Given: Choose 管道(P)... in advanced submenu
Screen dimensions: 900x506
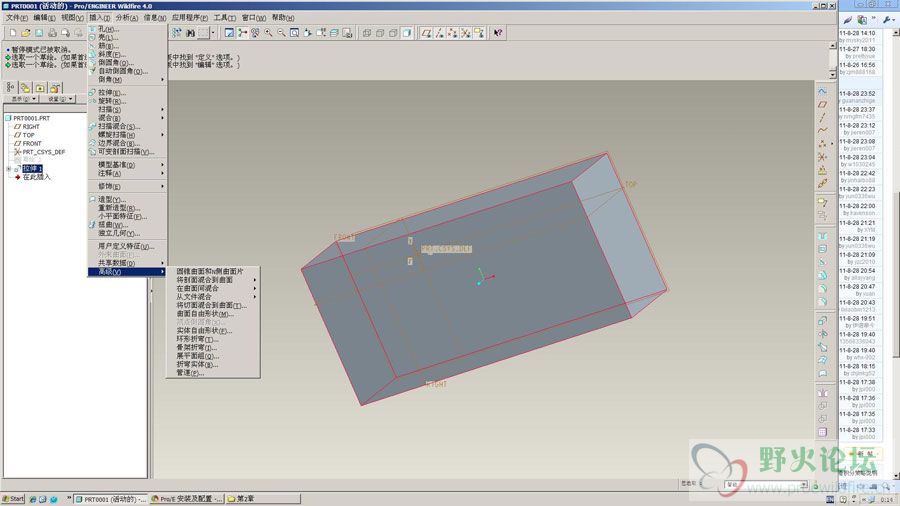Looking at the screenshot, I should 212,373.
